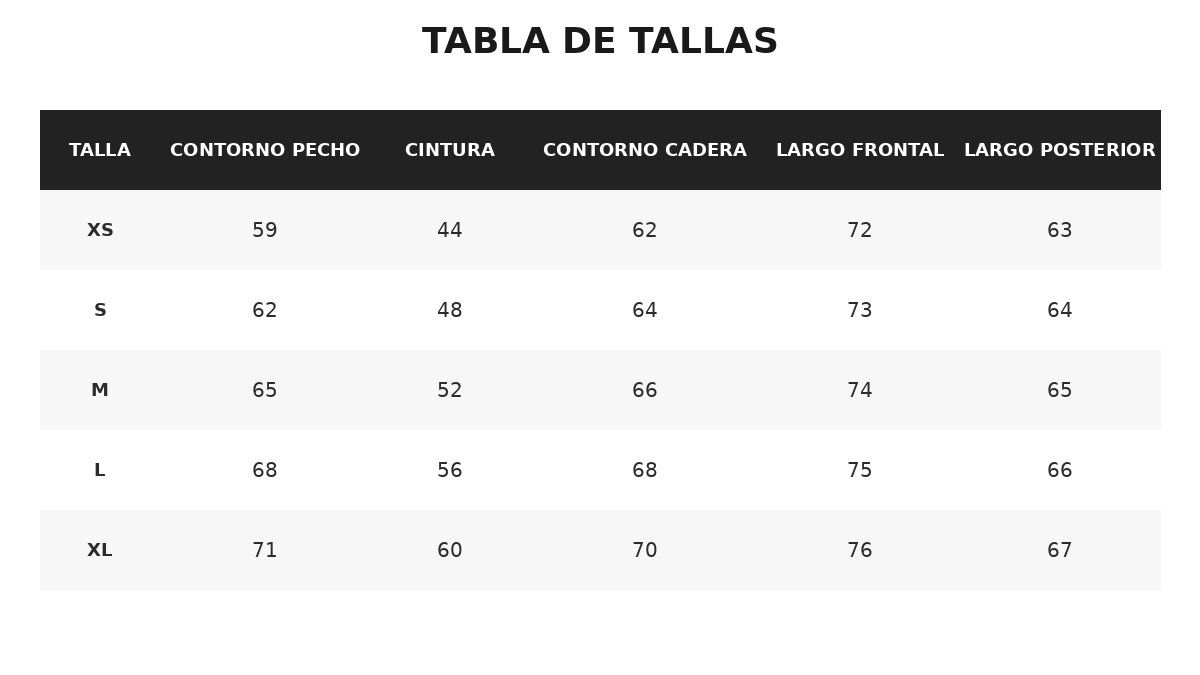Select XL chest value 71
The height and width of the screenshot is (675, 1200).
tap(265, 551)
